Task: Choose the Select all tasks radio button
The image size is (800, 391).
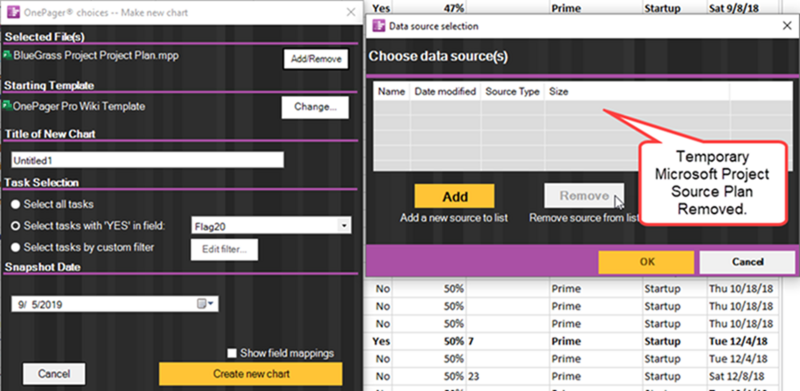Action: point(16,204)
